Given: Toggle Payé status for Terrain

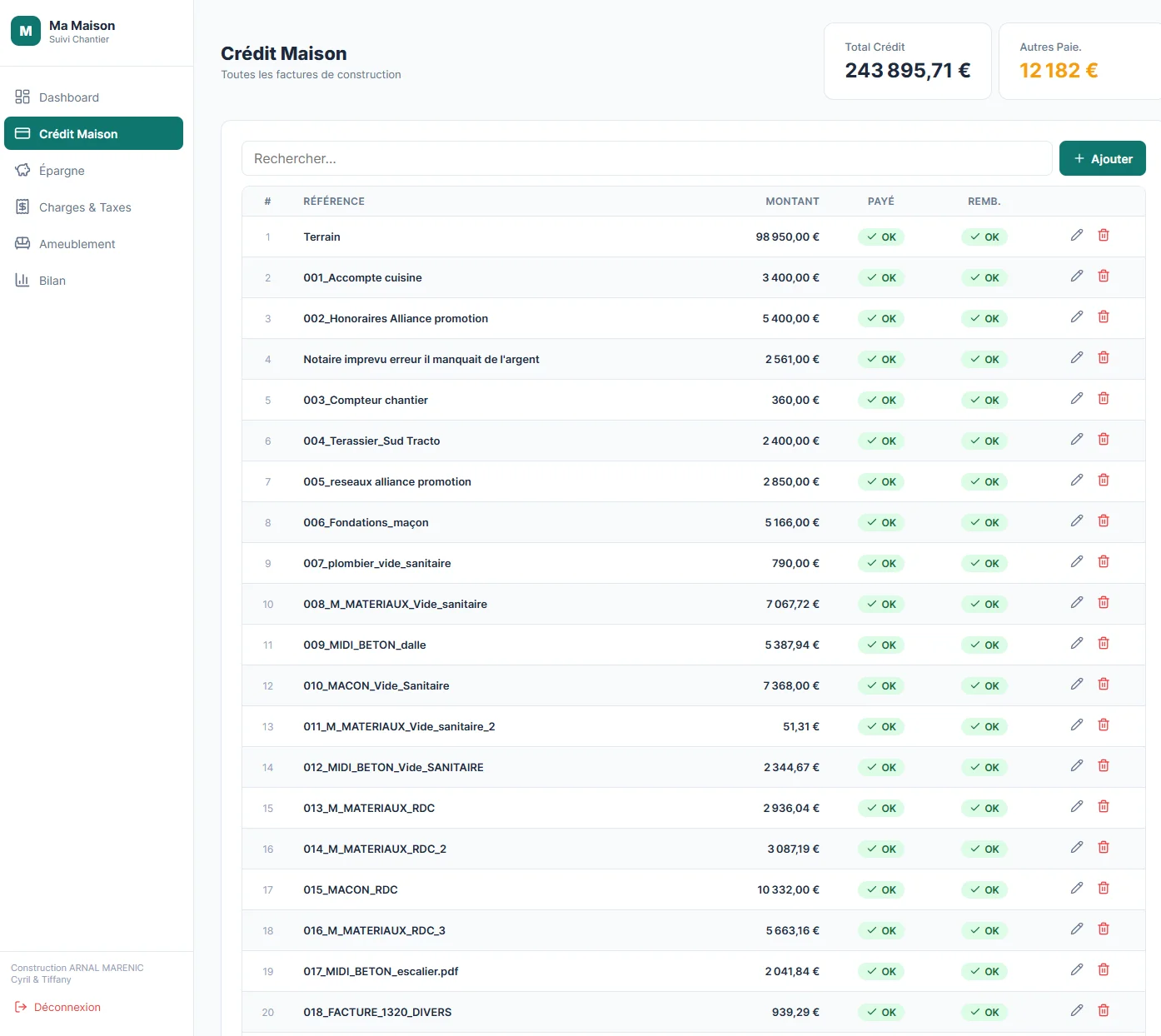Looking at the screenshot, I should pos(881,237).
